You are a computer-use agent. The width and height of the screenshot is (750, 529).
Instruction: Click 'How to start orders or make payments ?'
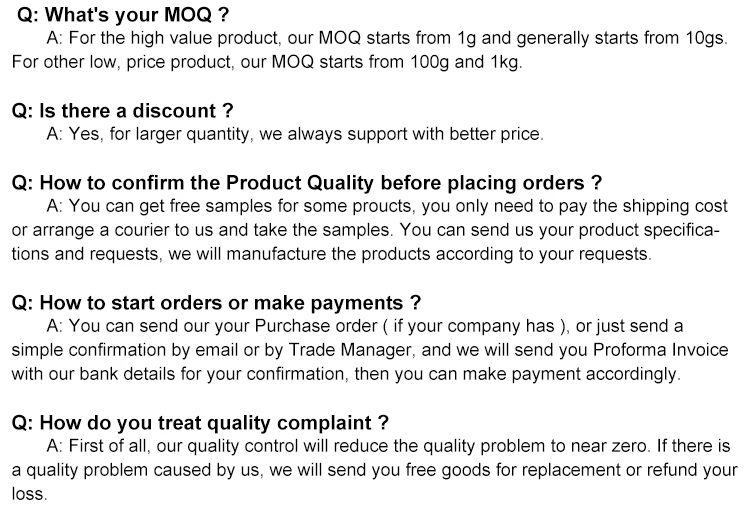[216, 303]
